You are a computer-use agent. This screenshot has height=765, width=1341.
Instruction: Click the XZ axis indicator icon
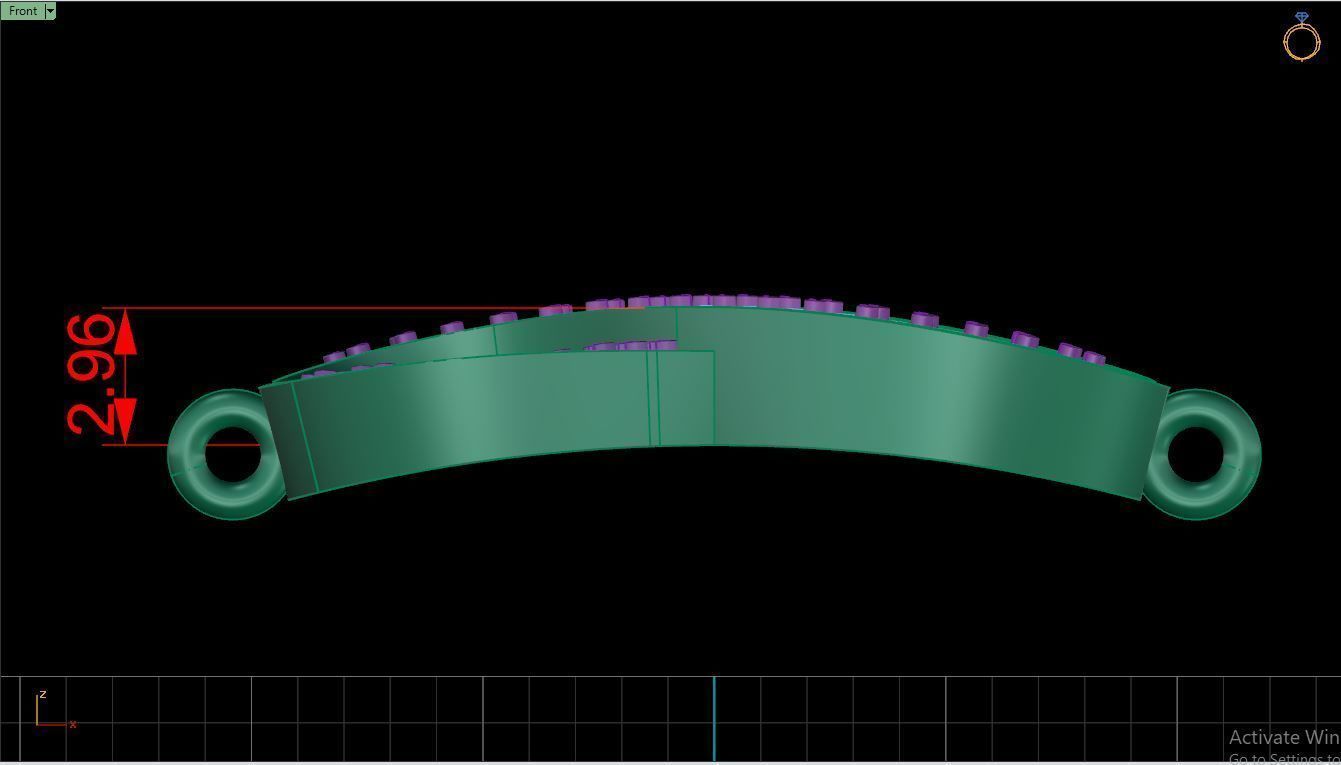(x=55, y=710)
